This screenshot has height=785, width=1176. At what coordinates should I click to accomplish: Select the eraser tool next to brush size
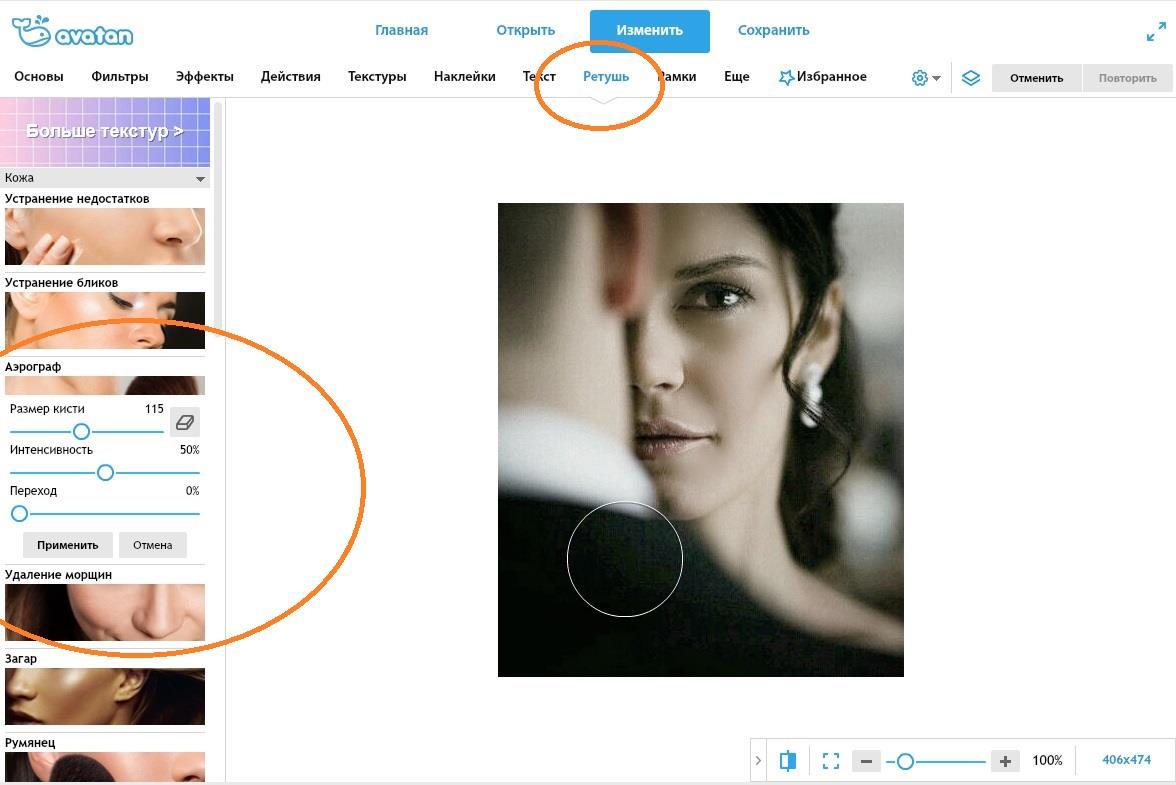coord(184,422)
